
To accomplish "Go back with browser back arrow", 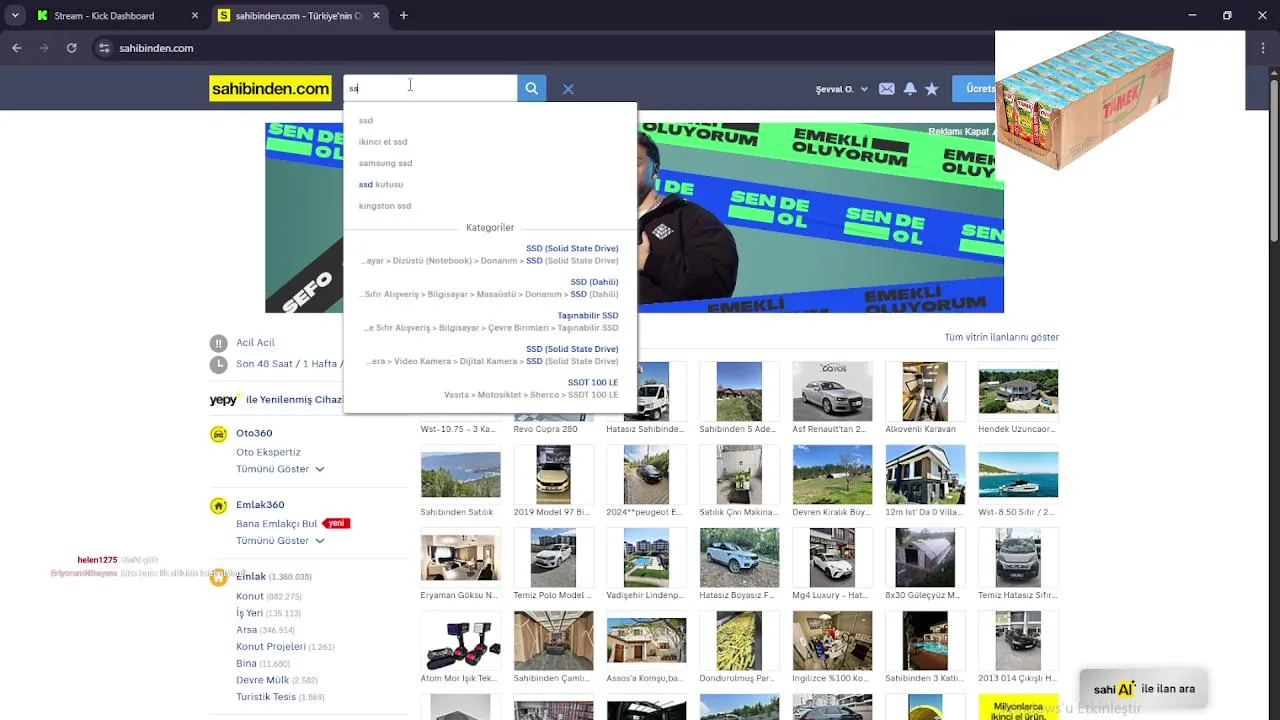I will (17, 48).
